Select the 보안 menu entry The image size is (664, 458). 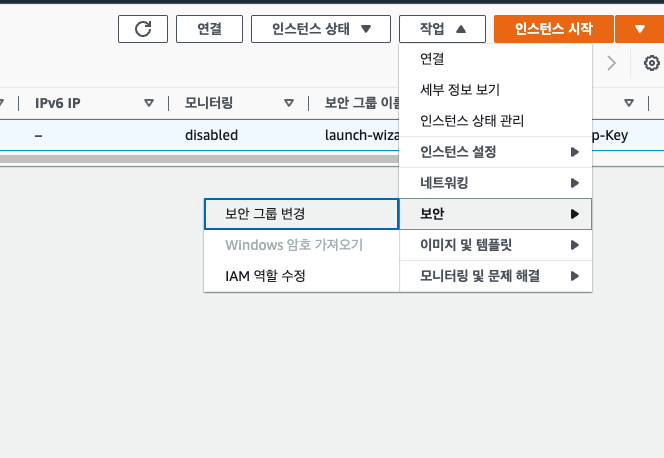coord(495,214)
